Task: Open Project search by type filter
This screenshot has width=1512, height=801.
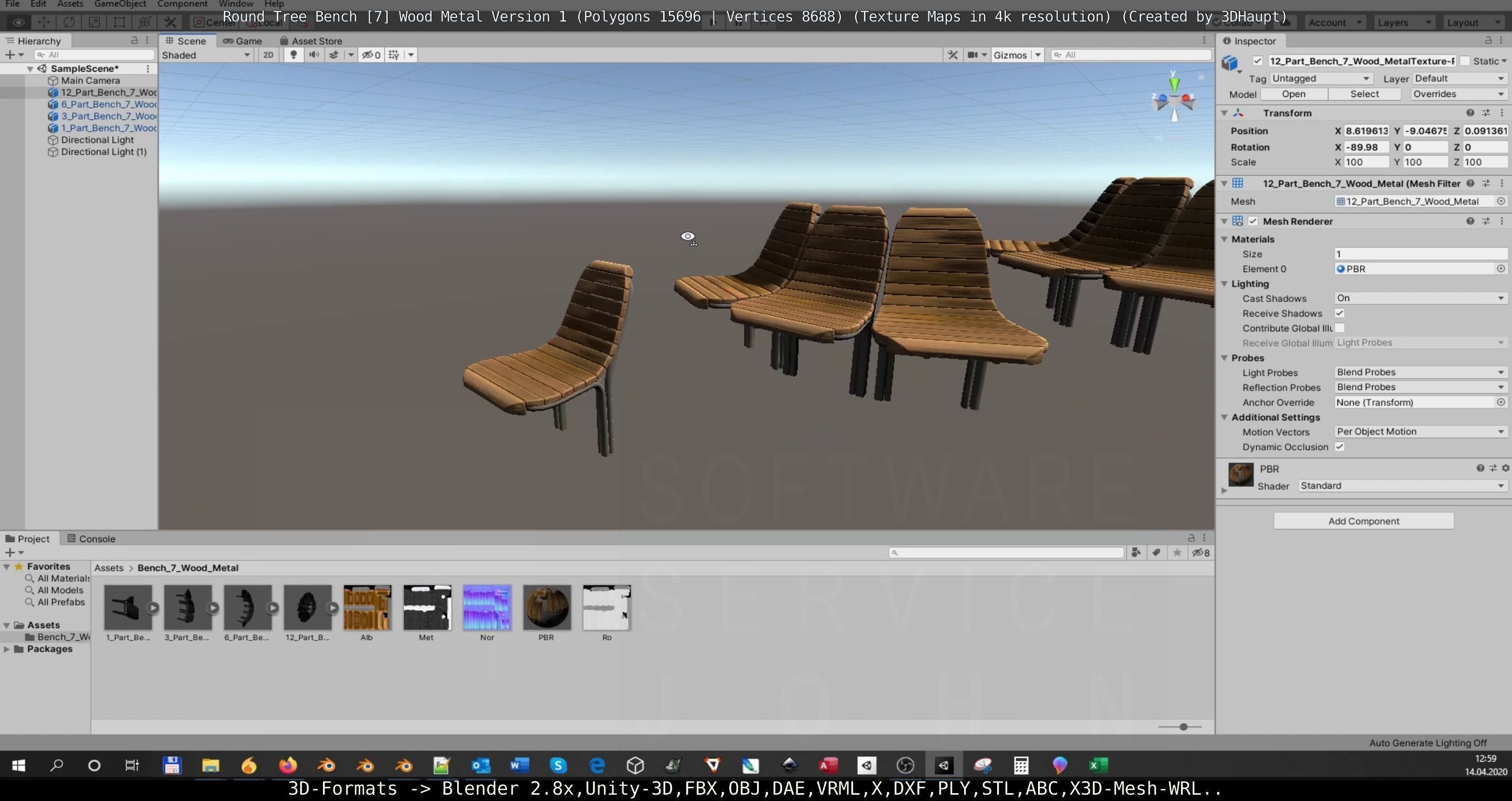Action: pyautogui.click(x=1136, y=552)
